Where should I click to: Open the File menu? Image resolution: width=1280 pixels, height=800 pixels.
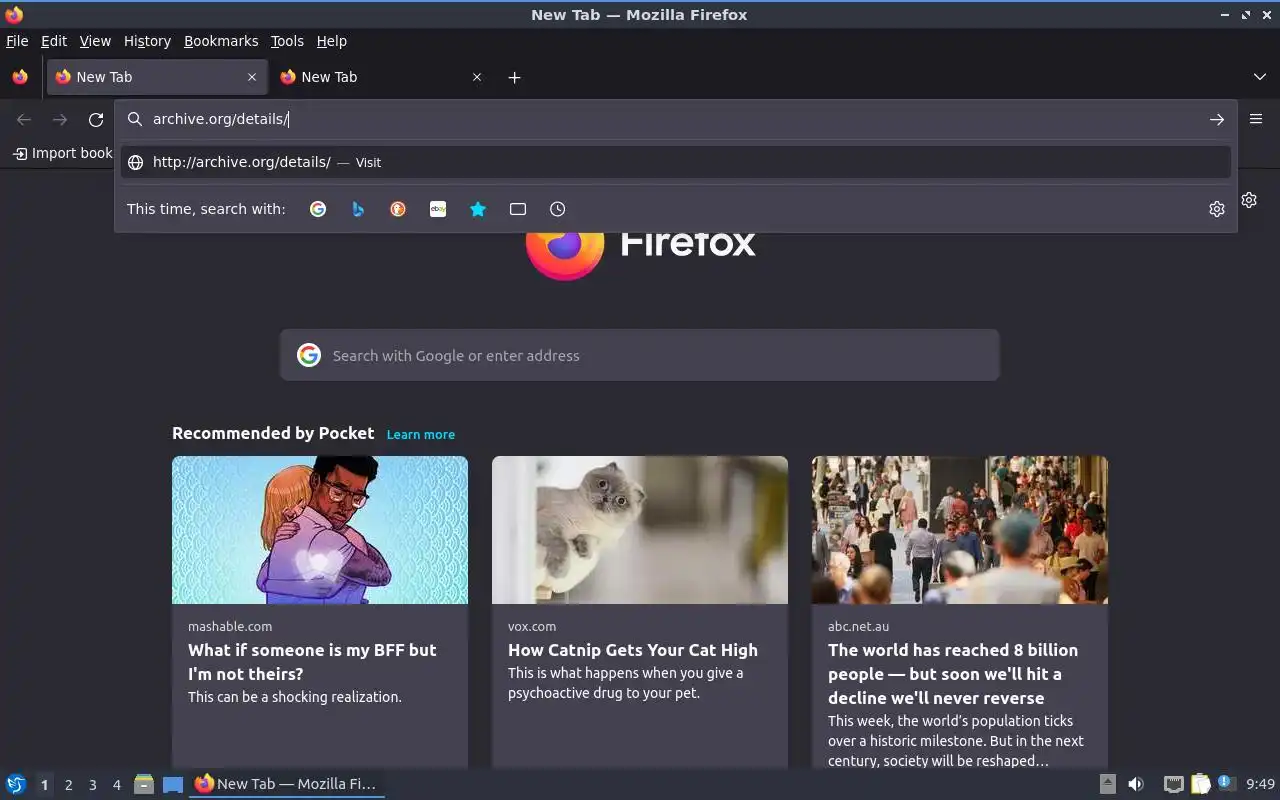[17, 41]
